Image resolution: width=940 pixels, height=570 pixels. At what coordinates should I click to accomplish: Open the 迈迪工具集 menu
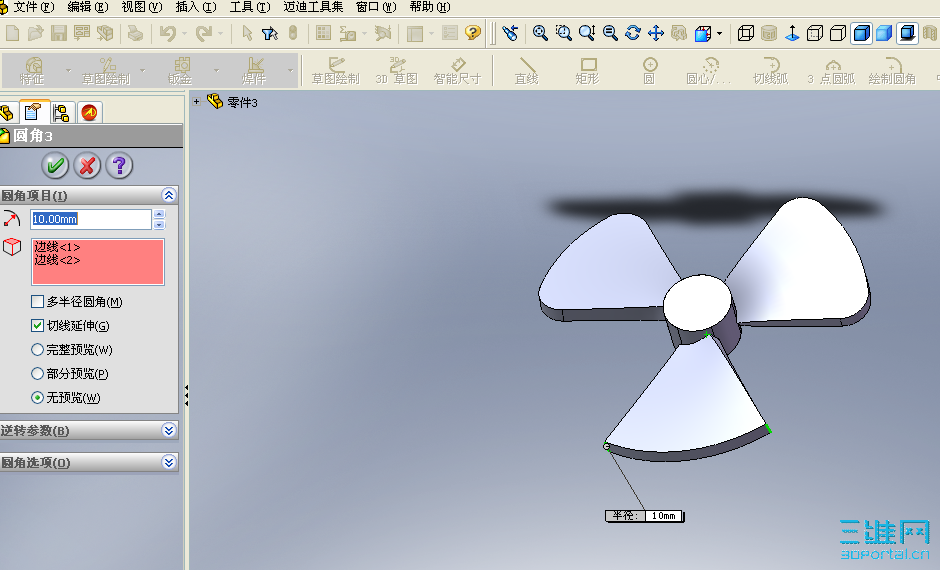[x=313, y=7]
